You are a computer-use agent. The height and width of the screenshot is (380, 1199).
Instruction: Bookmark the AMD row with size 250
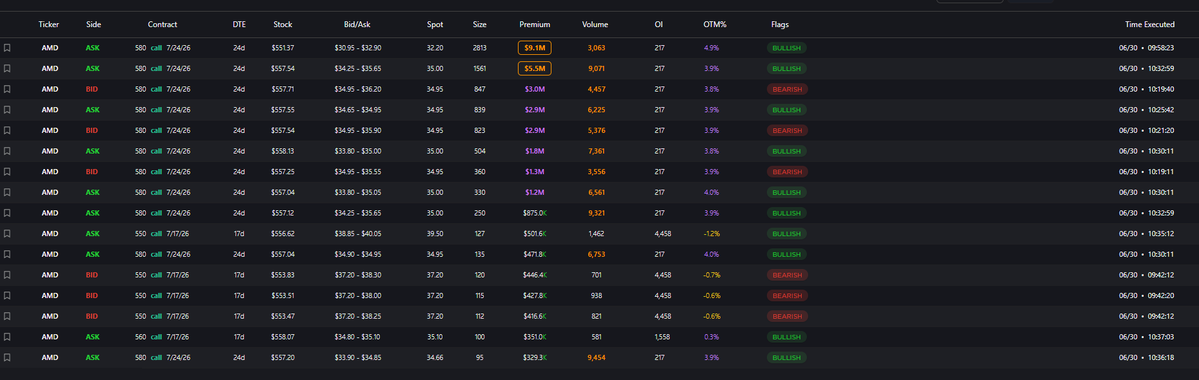click(x=6, y=213)
